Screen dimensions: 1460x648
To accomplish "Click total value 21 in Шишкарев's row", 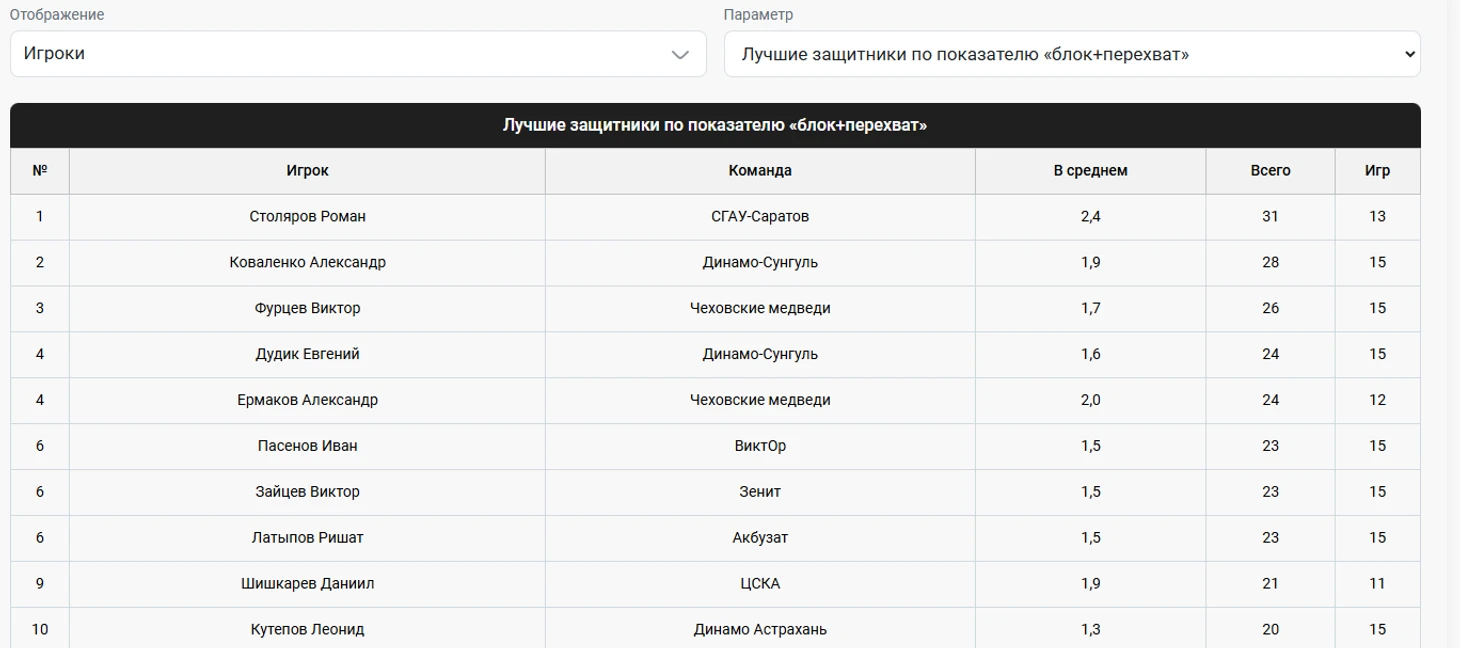I will point(1270,584).
